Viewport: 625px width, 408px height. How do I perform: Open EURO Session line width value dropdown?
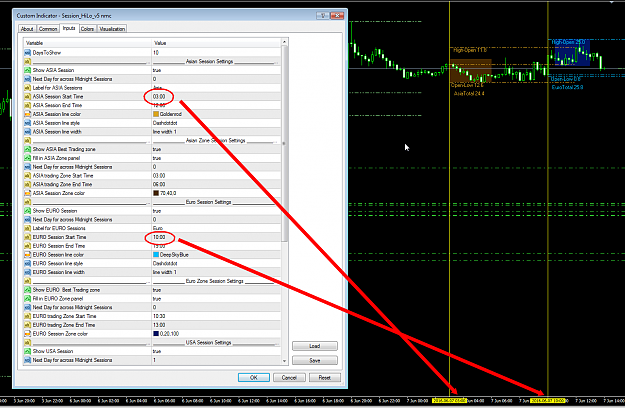(x=216, y=272)
